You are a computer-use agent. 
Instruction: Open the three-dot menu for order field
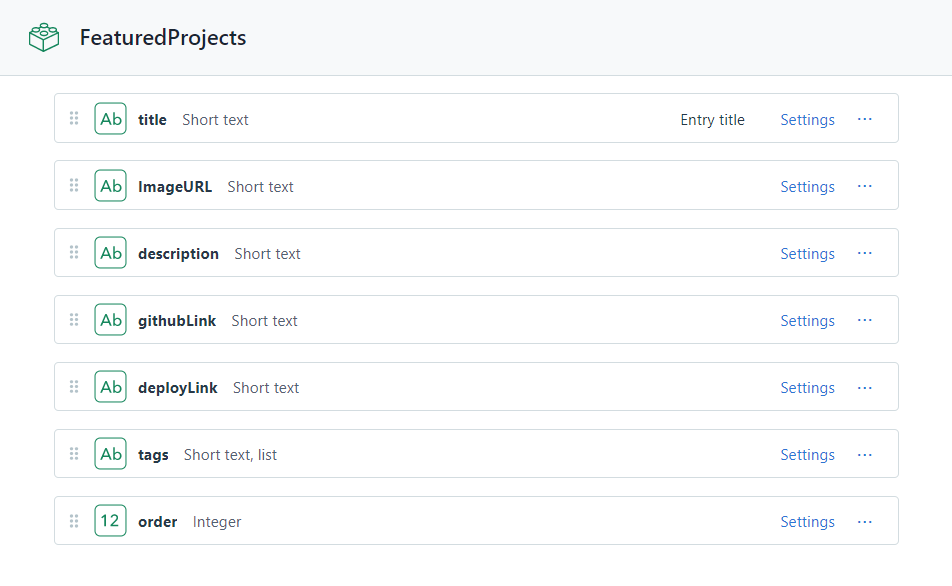[x=865, y=521]
